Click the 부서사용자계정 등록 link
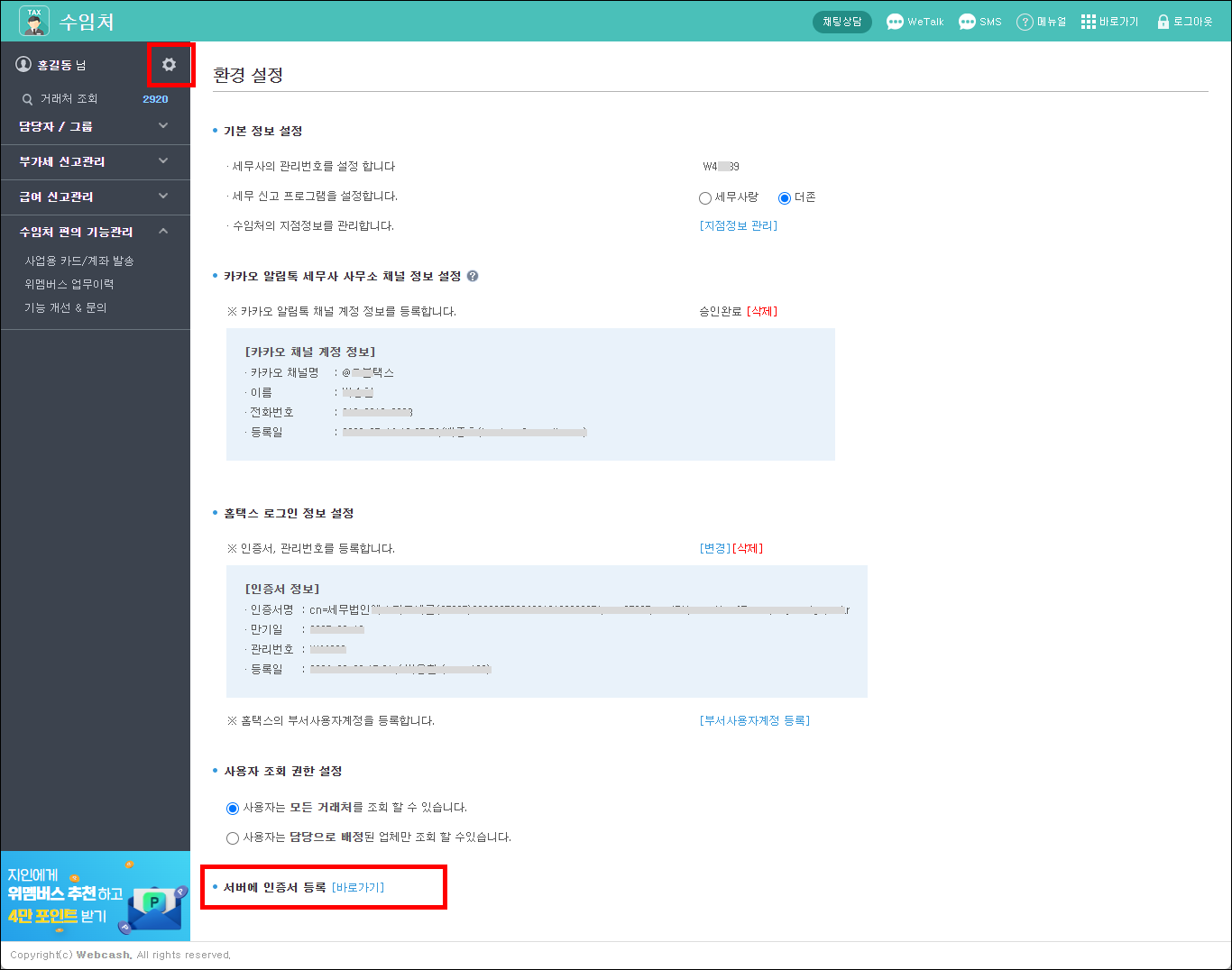1232x970 pixels. pyautogui.click(x=754, y=720)
